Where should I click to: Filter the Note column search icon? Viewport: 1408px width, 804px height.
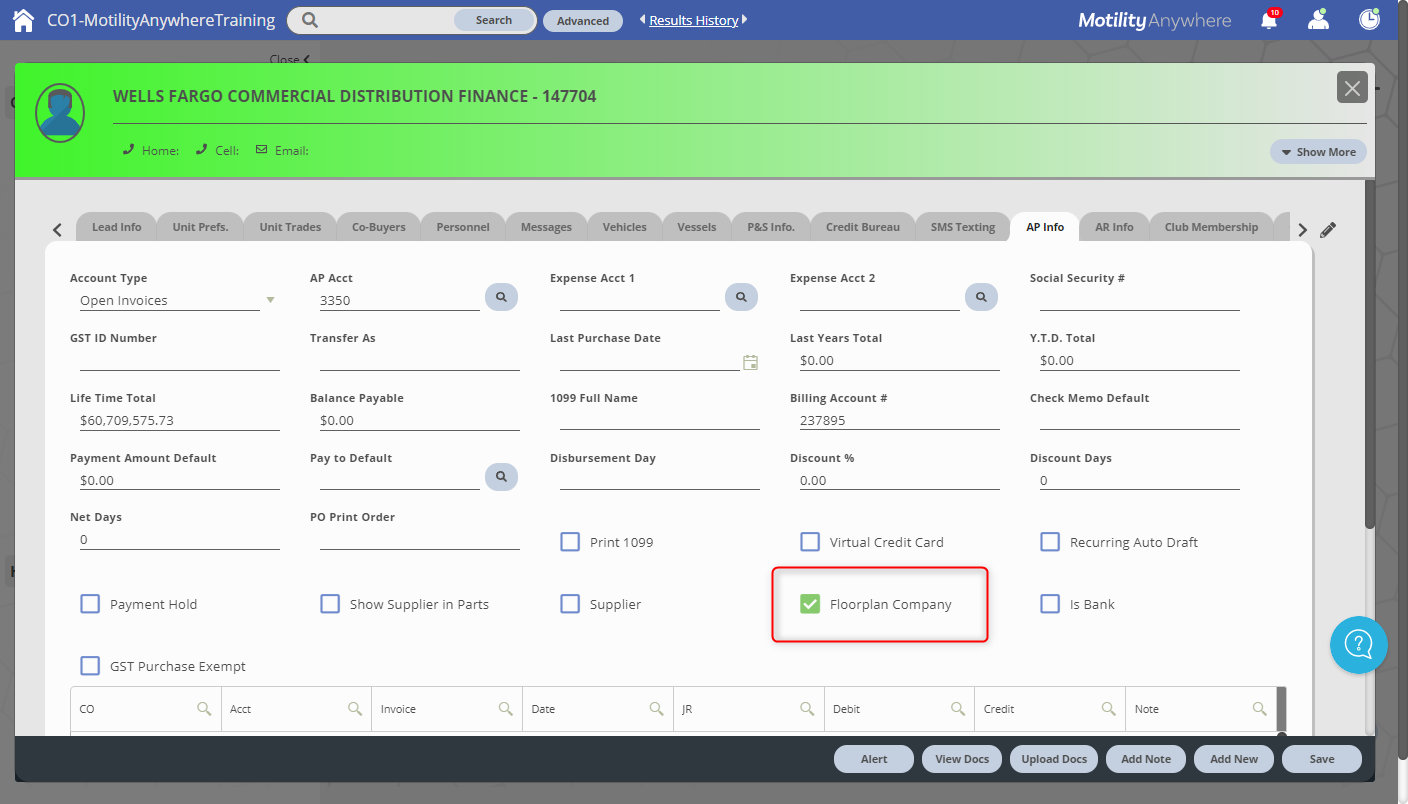(1260, 709)
